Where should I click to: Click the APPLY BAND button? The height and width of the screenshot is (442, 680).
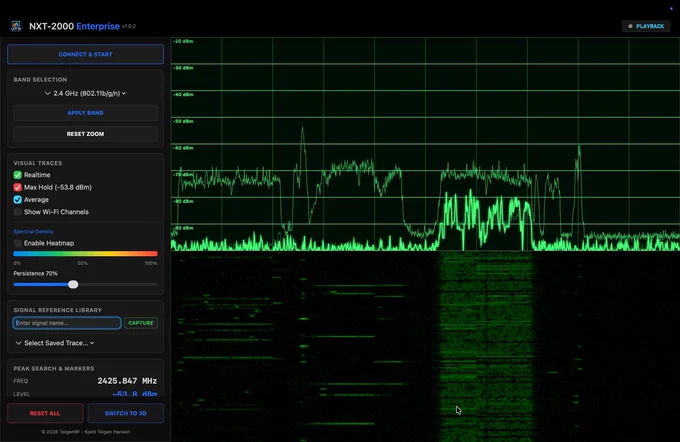[x=85, y=113]
